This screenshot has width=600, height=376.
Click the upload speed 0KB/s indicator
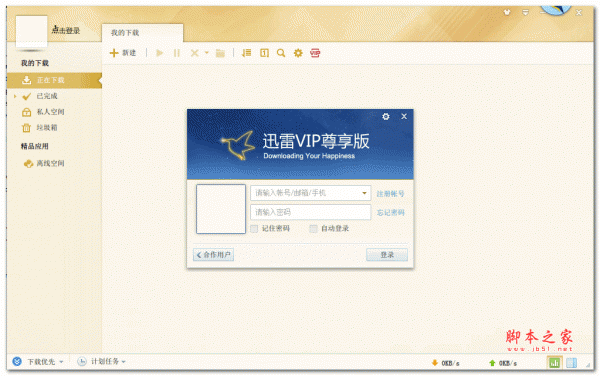[x=503, y=363]
